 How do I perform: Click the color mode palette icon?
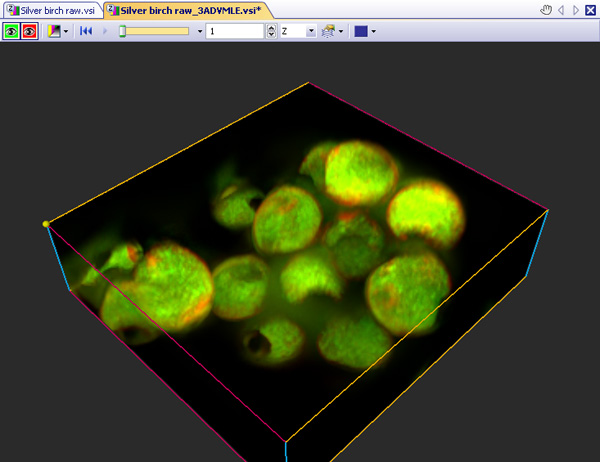click(x=54, y=31)
